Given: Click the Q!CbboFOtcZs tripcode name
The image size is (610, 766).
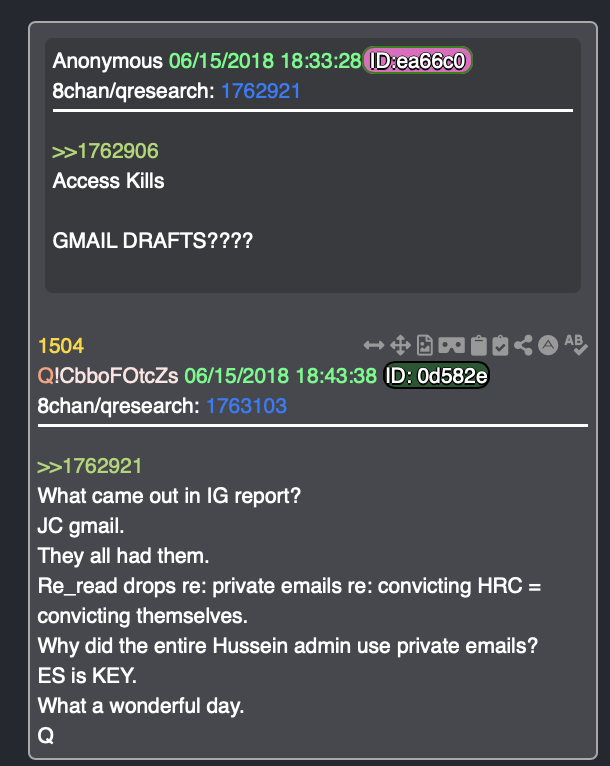Looking at the screenshot, I should pos(108,376).
